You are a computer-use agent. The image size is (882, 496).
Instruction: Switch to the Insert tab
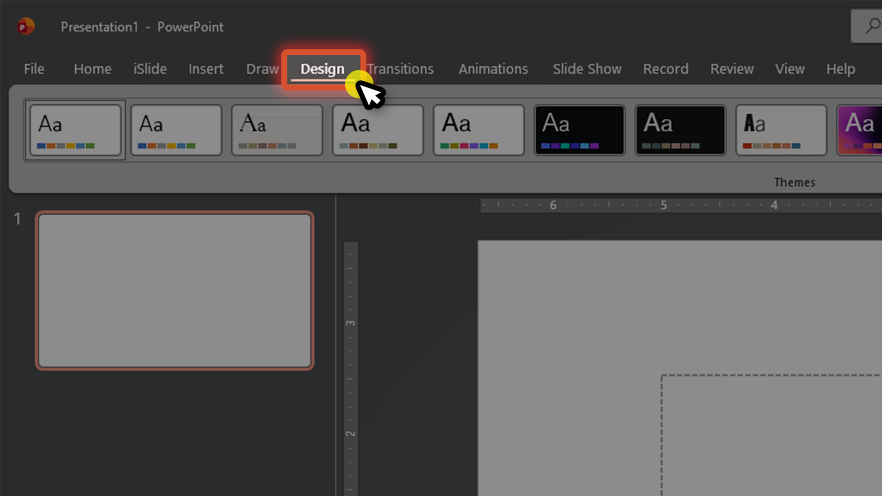pos(206,69)
